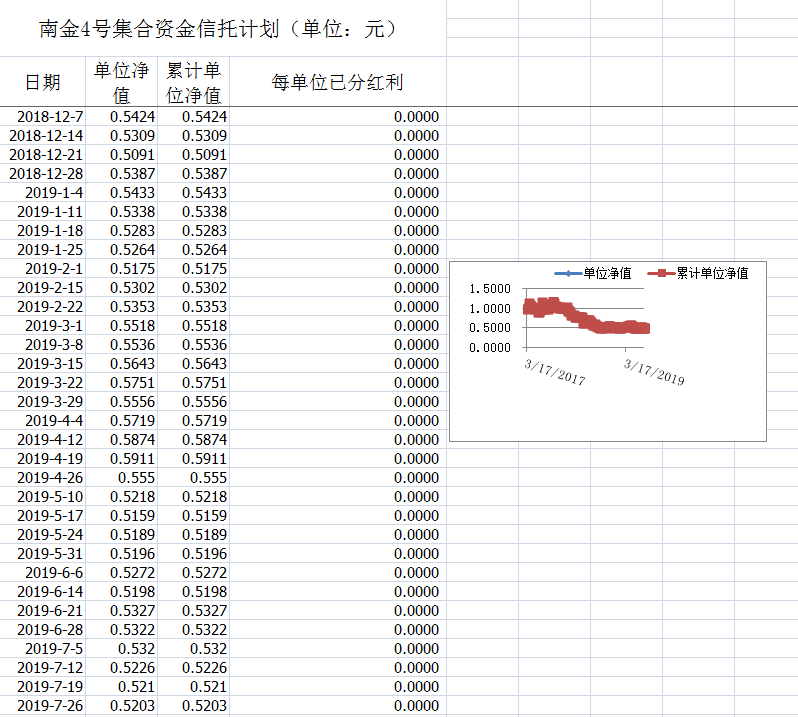This screenshot has width=798, height=717.
Task: Click 累计单位净值 value 0.5874 for 2019-4-12
Action: (x=193, y=440)
